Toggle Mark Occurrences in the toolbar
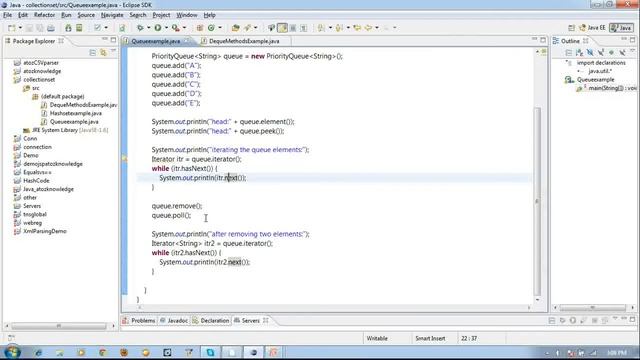This screenshot has height=360, width=640. (282, 28)
